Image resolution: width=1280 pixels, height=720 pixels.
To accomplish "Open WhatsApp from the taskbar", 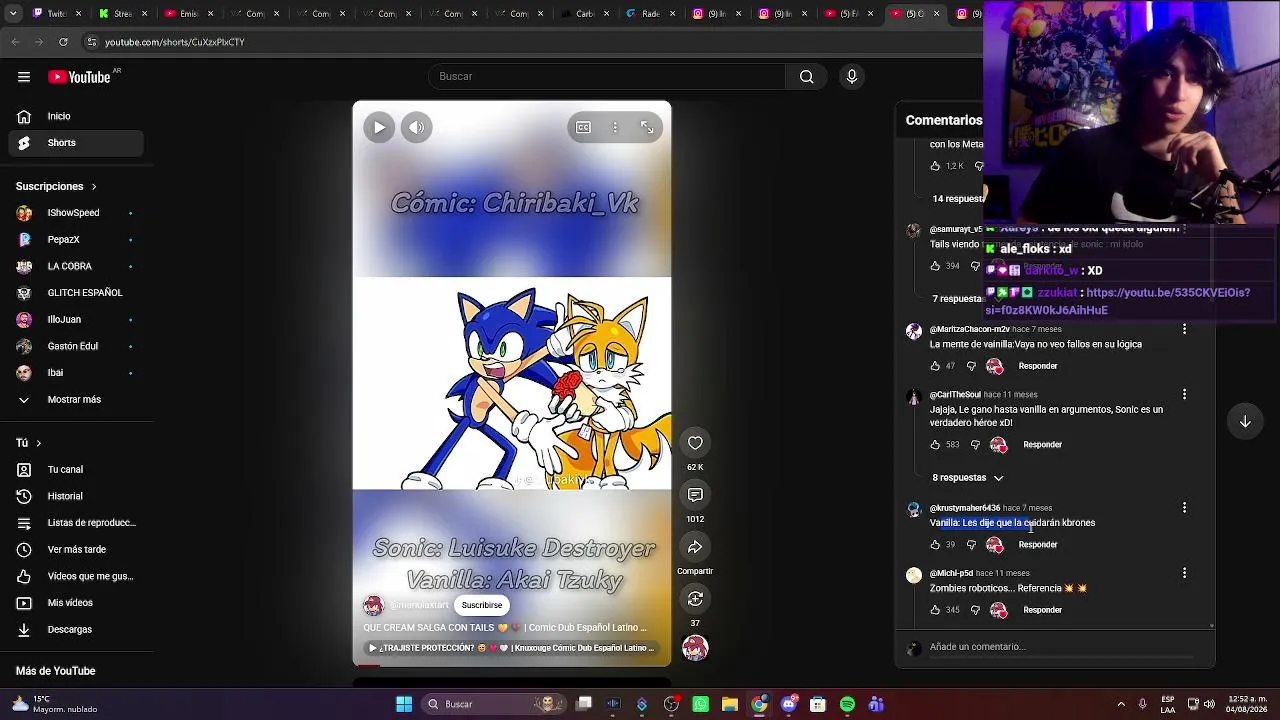I will point(700,704).
